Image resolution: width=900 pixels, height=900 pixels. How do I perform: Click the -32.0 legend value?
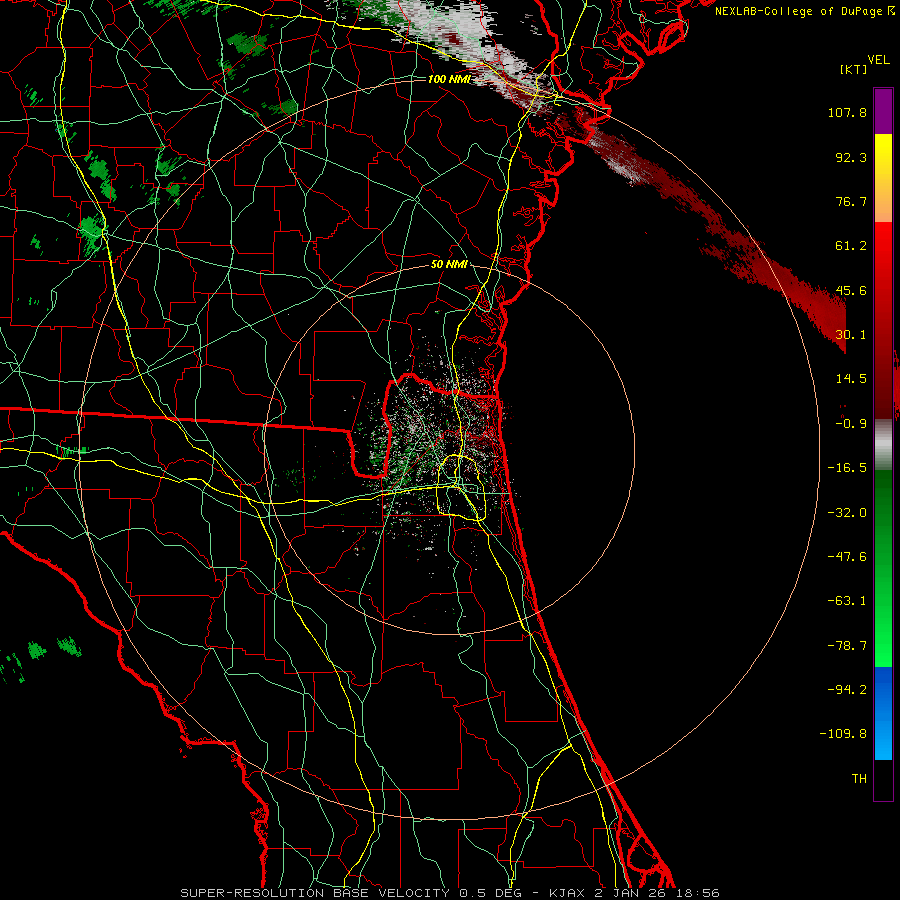click(x=847, y=513)
